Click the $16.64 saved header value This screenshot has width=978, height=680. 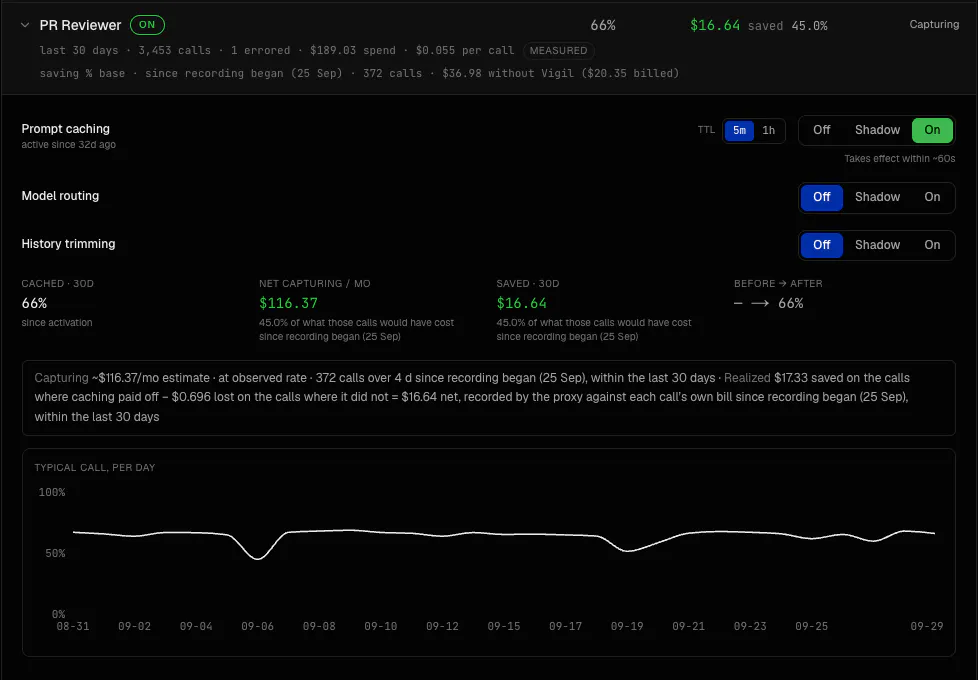pos(715,26)
